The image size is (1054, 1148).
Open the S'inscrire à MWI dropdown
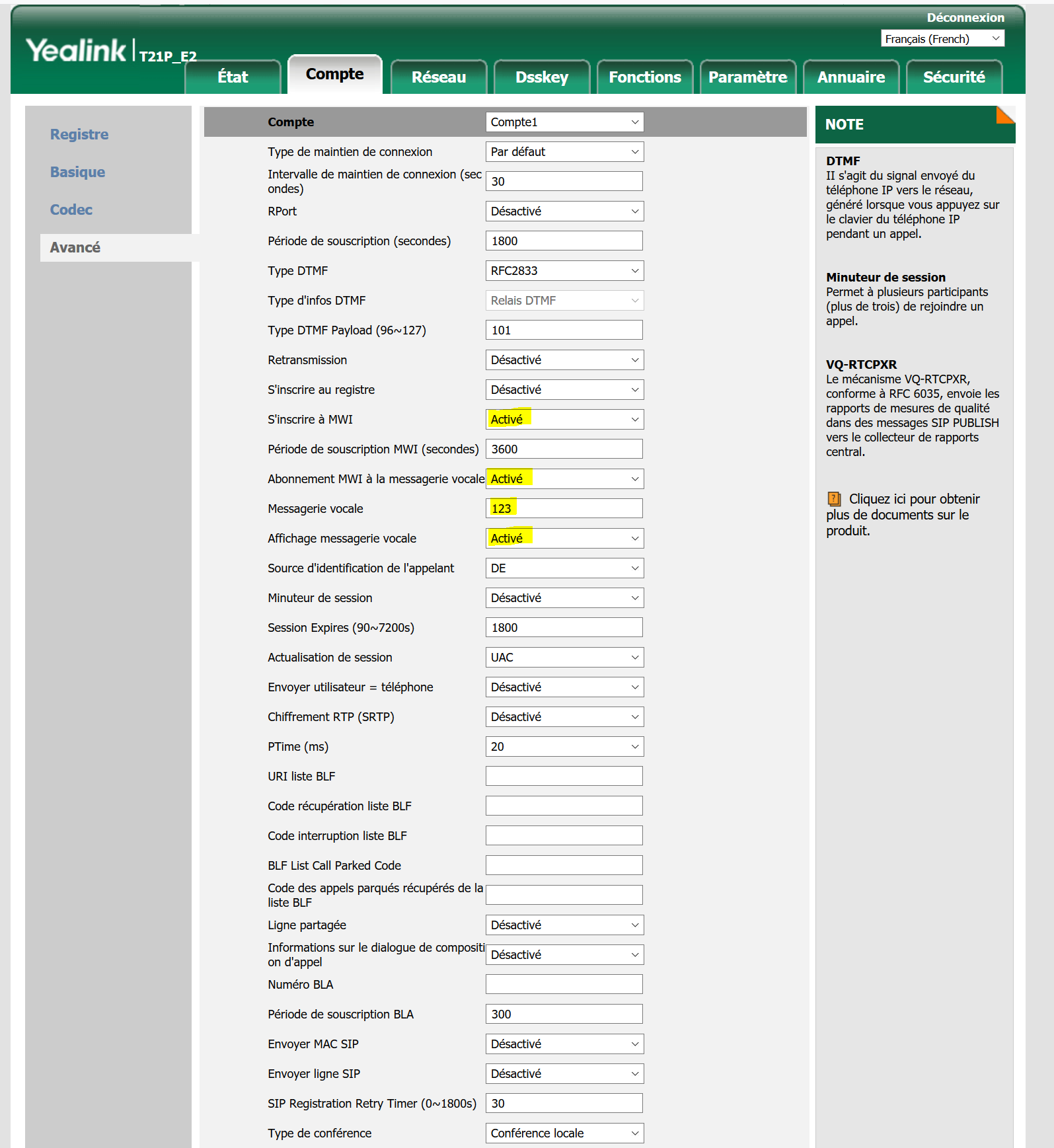click(x=564, y=420)
